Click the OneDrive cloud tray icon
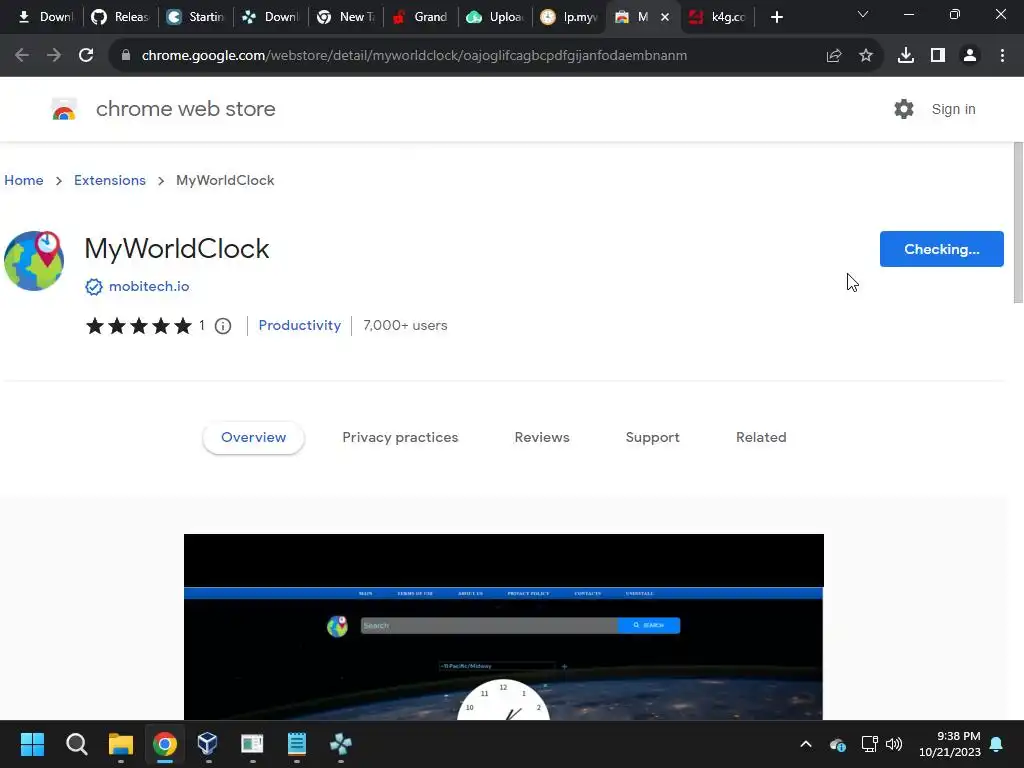The height and width of the screenshot is (768, 1024). (x=838, y=744)
